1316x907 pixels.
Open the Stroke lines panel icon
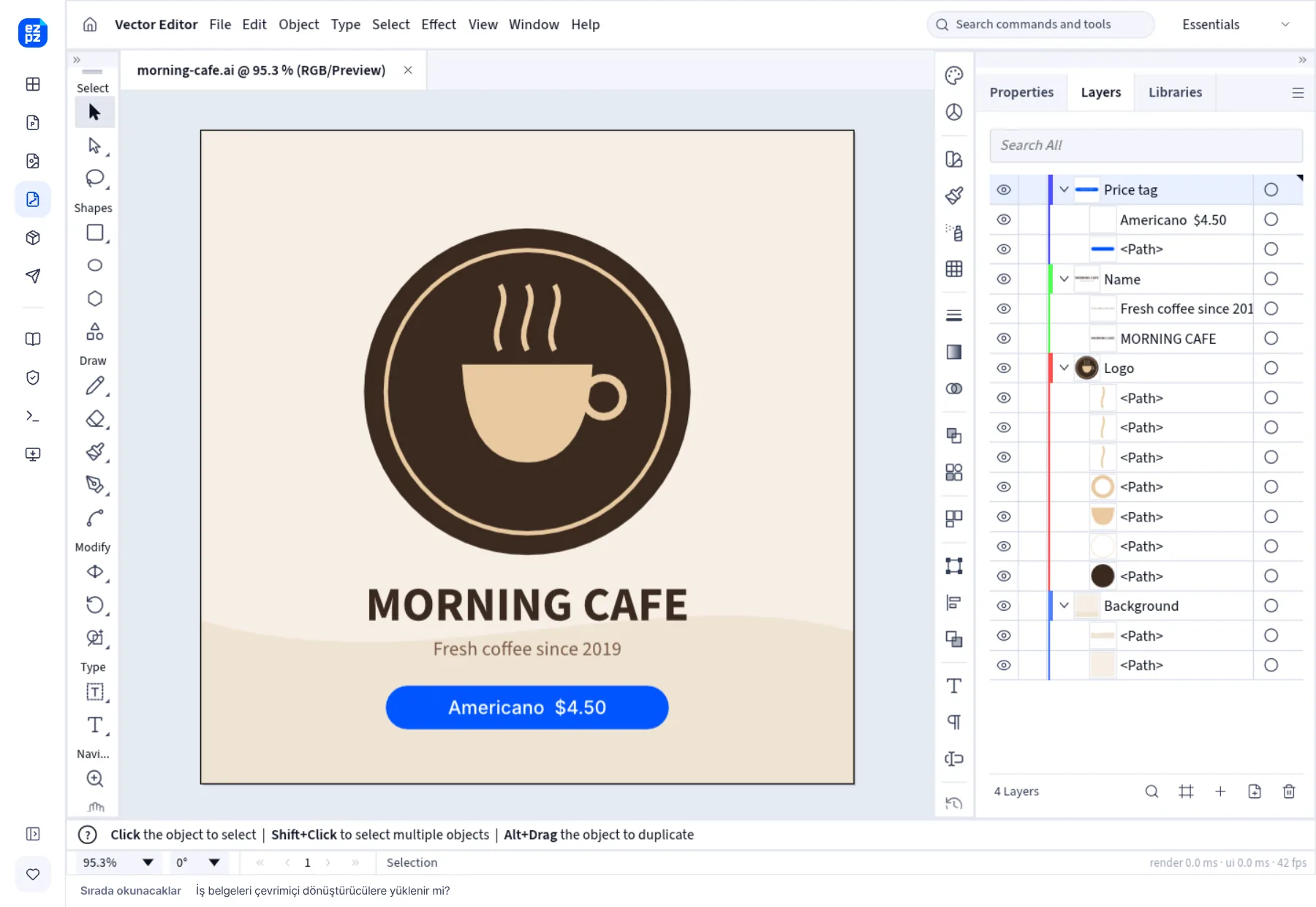click(954, 315)
